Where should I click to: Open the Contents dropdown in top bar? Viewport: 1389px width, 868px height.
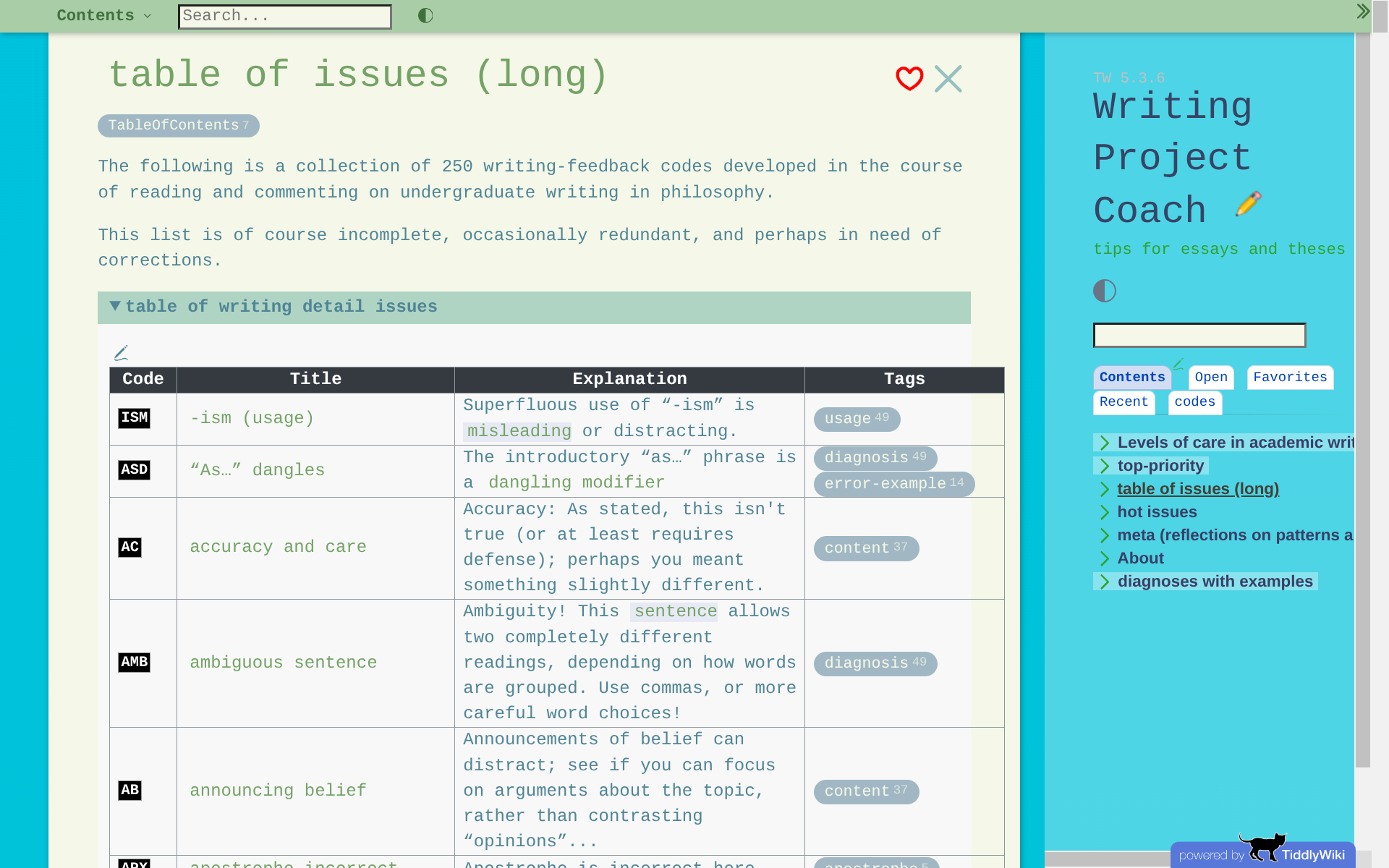coord(103,16)
